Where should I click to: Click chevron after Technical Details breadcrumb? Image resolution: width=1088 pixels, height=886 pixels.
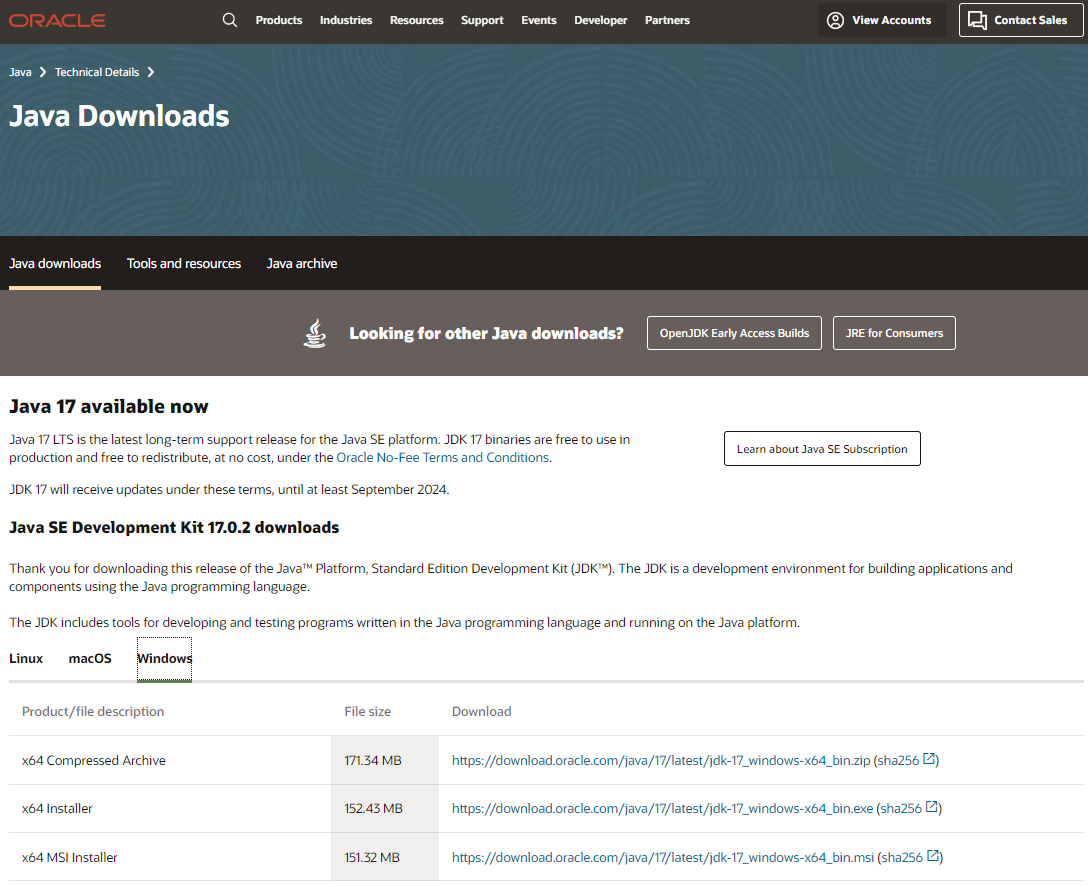(151, 72)
